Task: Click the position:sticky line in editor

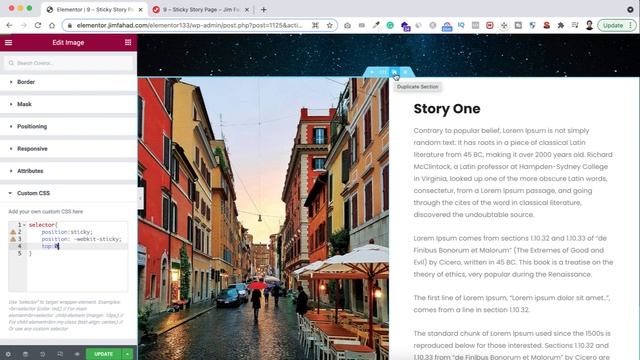Action: 67,232
